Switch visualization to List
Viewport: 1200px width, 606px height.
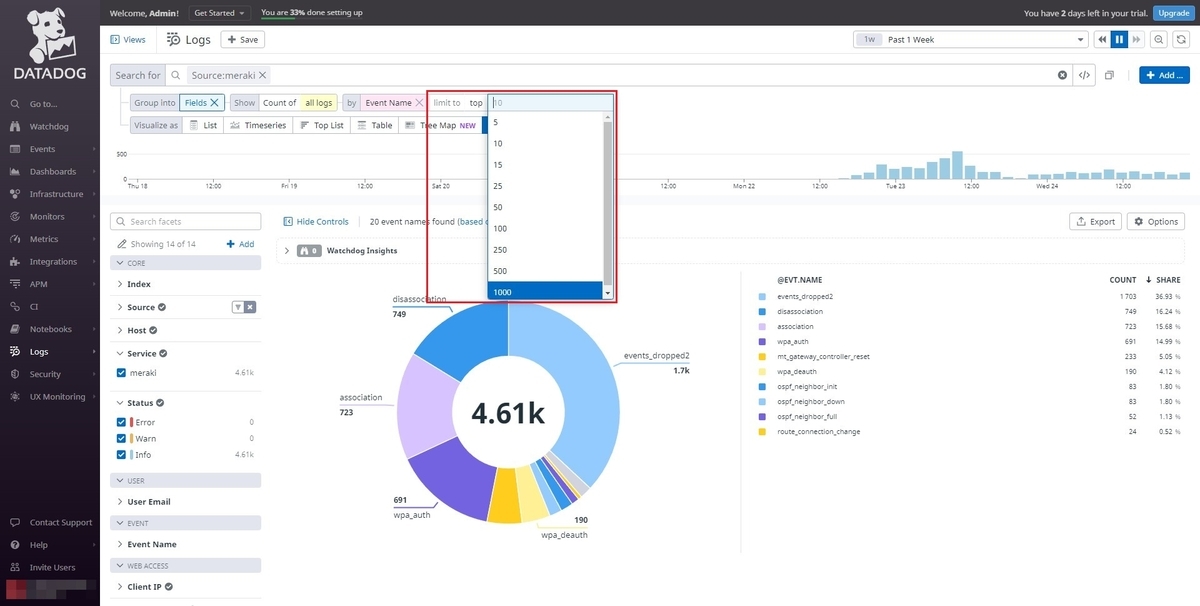203,125
